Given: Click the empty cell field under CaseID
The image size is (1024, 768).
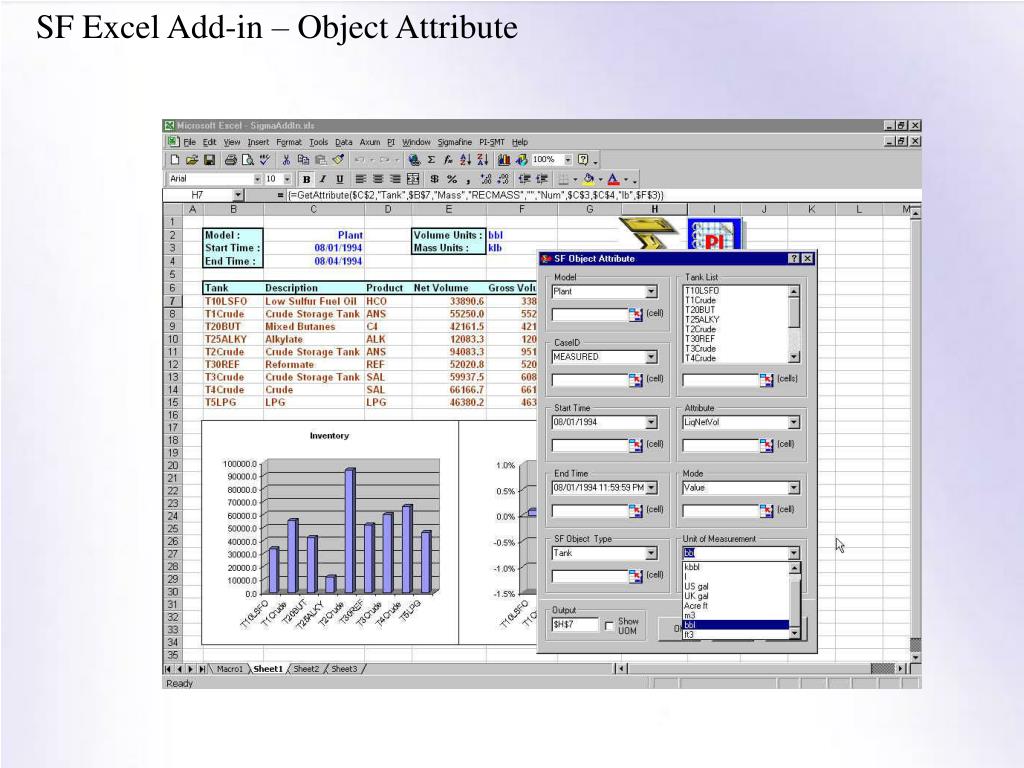Looking at the screenshot, I should (590, 380).
